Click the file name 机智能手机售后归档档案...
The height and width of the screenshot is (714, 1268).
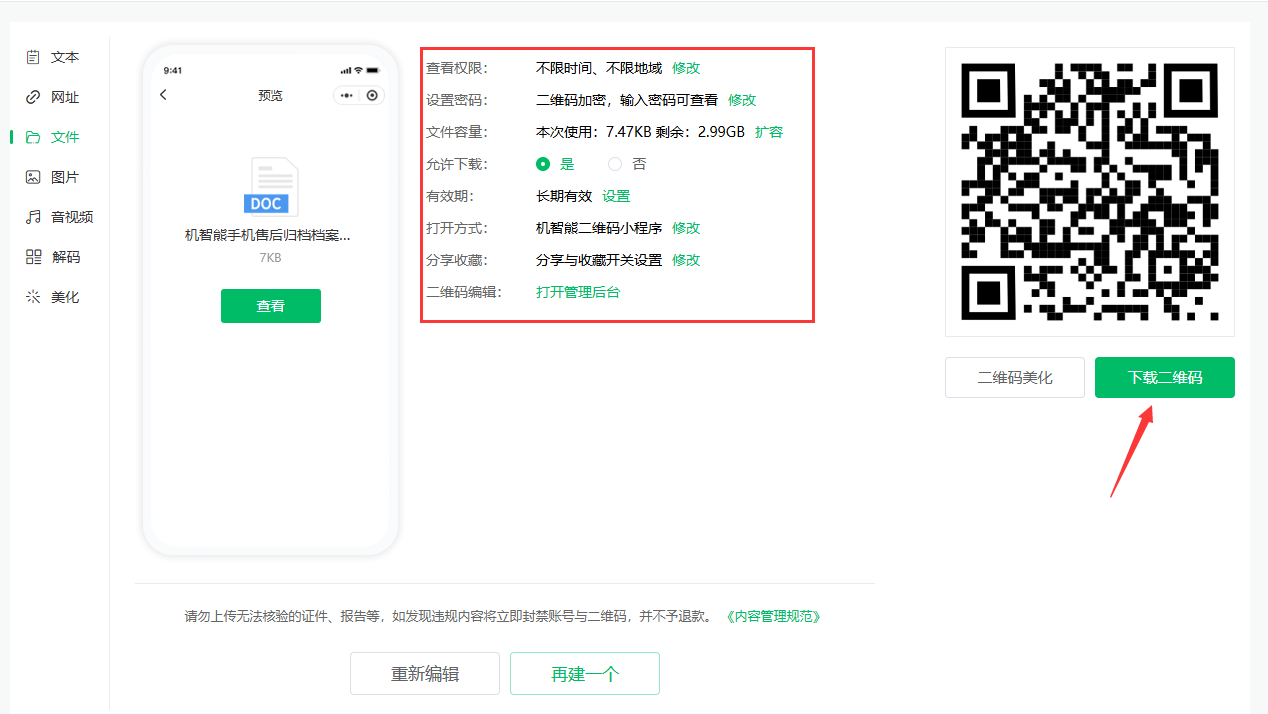point(268,235)
